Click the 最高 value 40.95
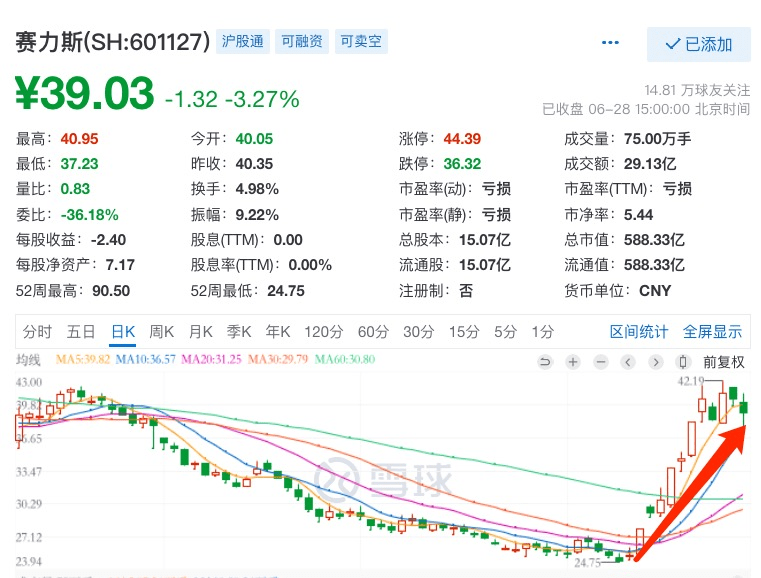The width and height of the screenshot is (761, 578). point(79,139)
